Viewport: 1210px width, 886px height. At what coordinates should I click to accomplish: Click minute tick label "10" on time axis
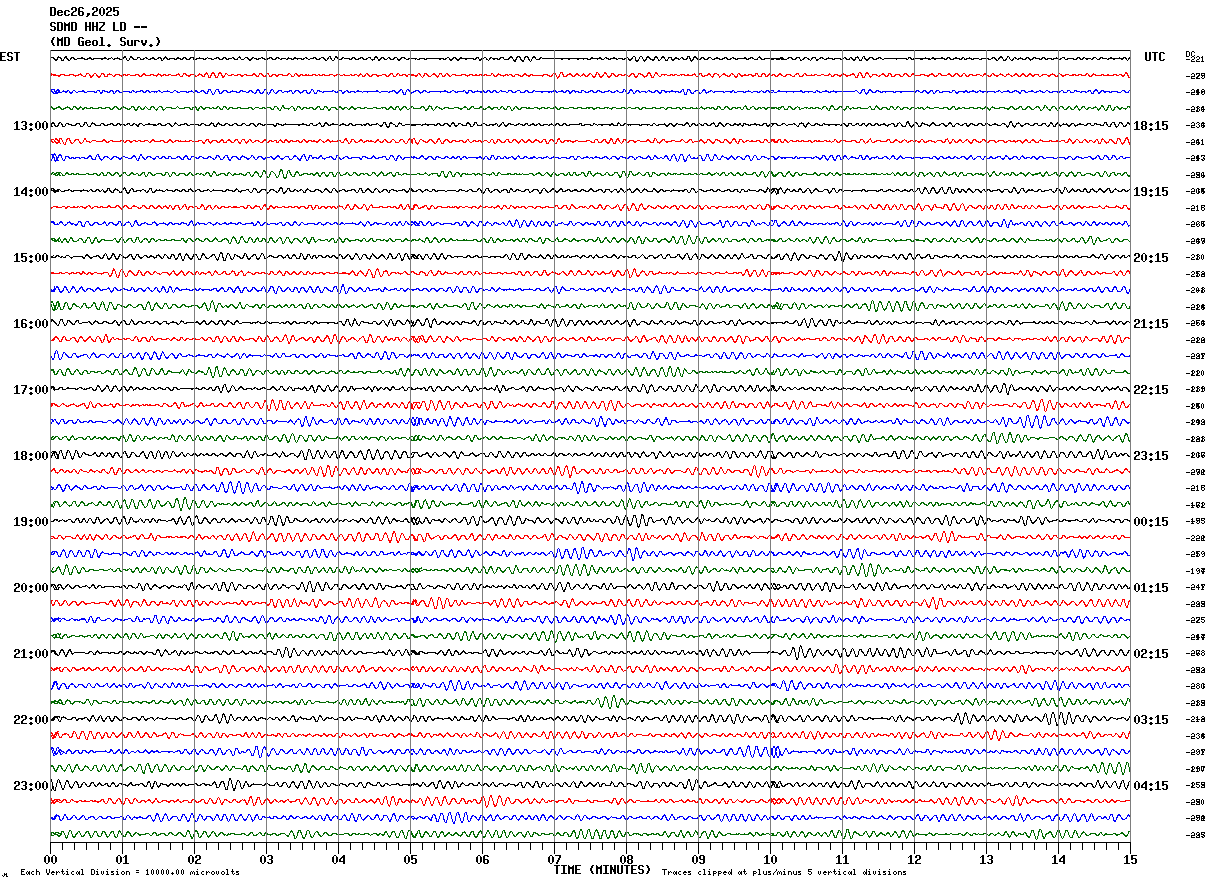pyautogui.click(x=771, y=859)
